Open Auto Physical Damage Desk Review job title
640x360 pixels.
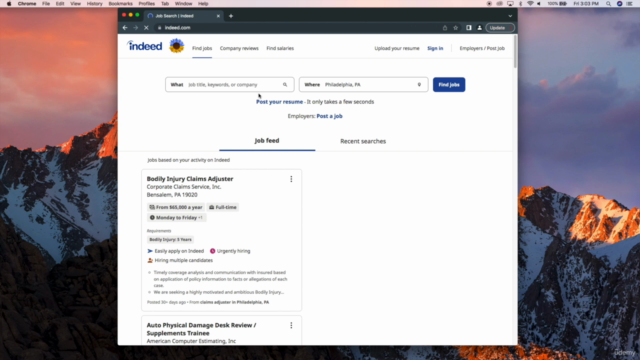tap(201, 329)
